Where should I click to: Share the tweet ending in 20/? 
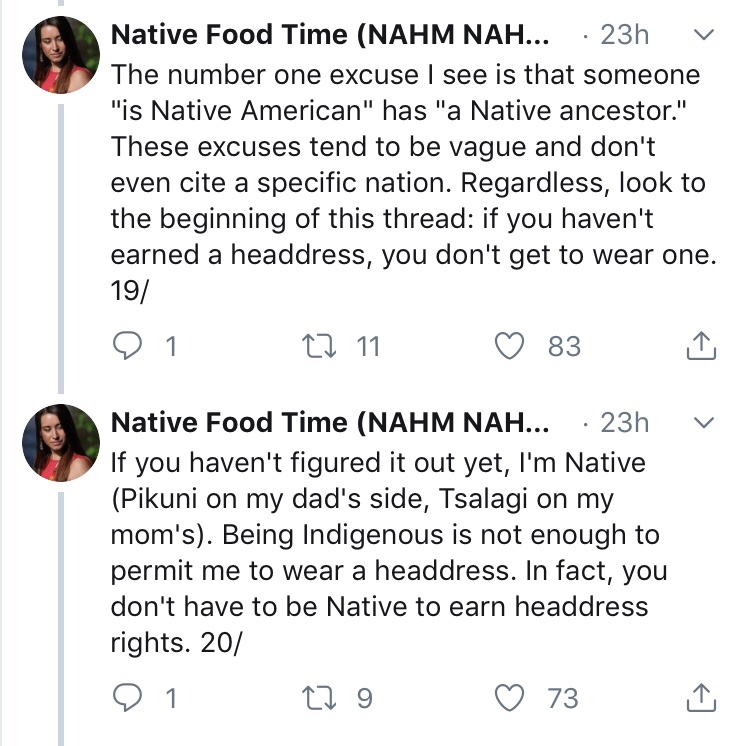pyautogui.click(x=702, y=697)
